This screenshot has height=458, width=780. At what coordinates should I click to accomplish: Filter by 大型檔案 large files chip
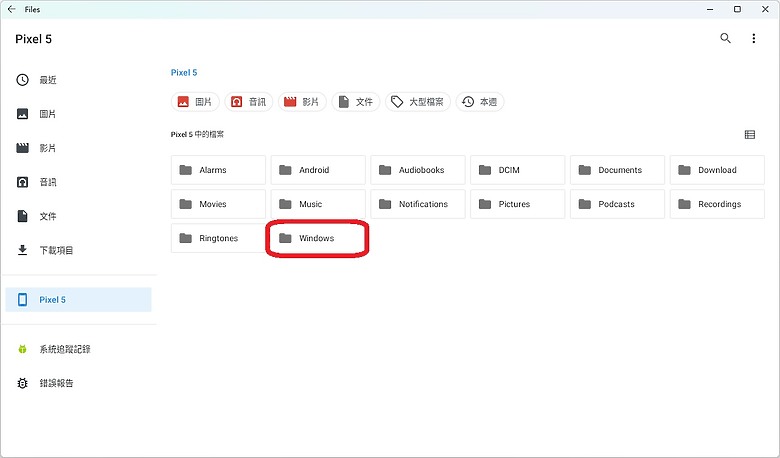tap(418, 102)
